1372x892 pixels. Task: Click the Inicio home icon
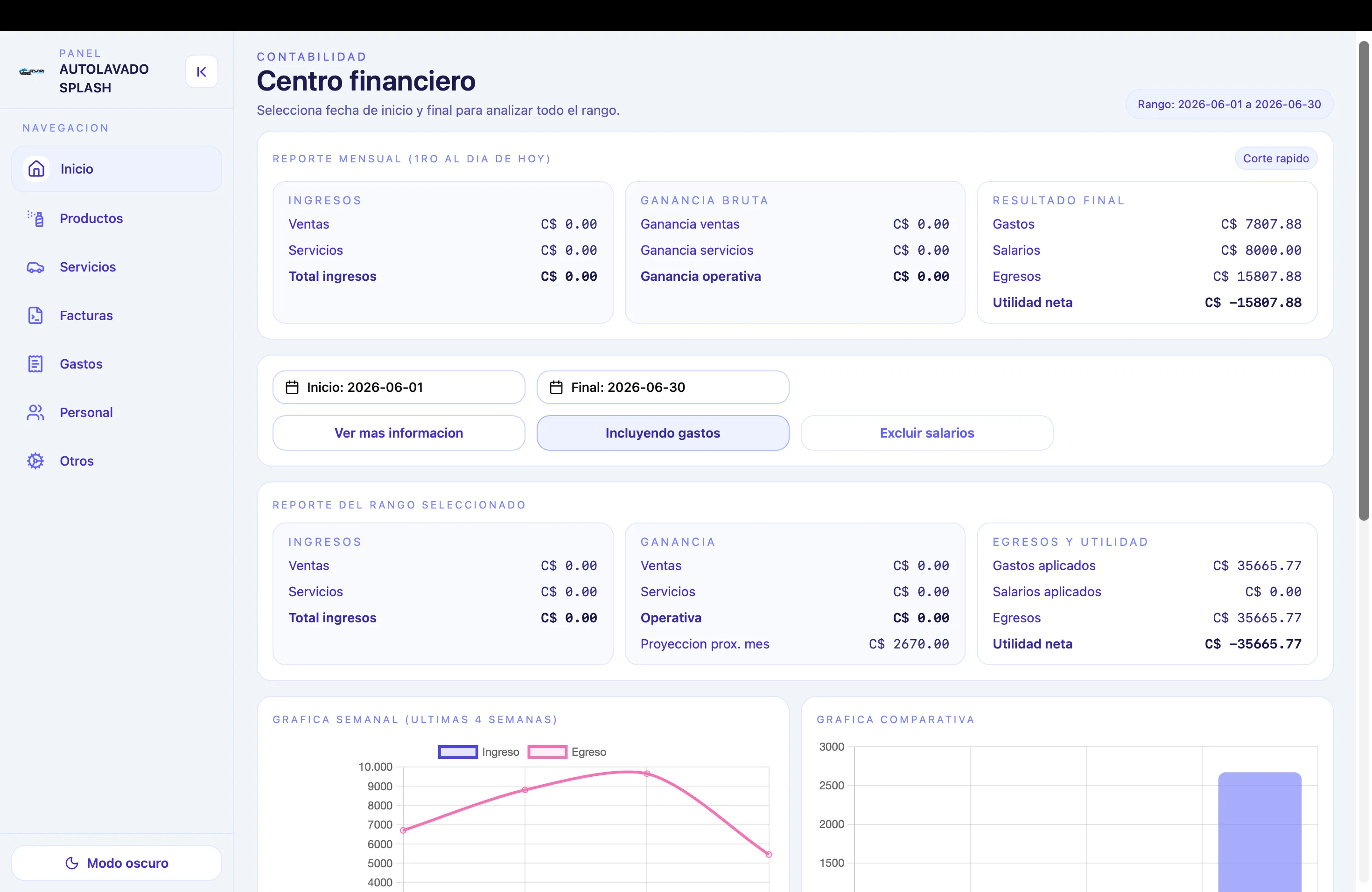(36, 169)
